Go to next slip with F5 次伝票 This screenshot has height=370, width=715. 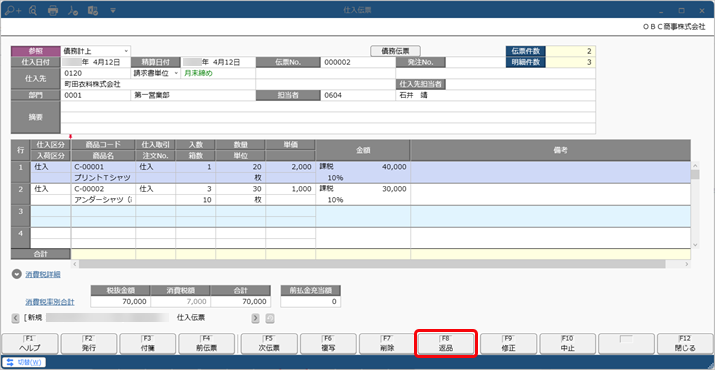[269, 344]
